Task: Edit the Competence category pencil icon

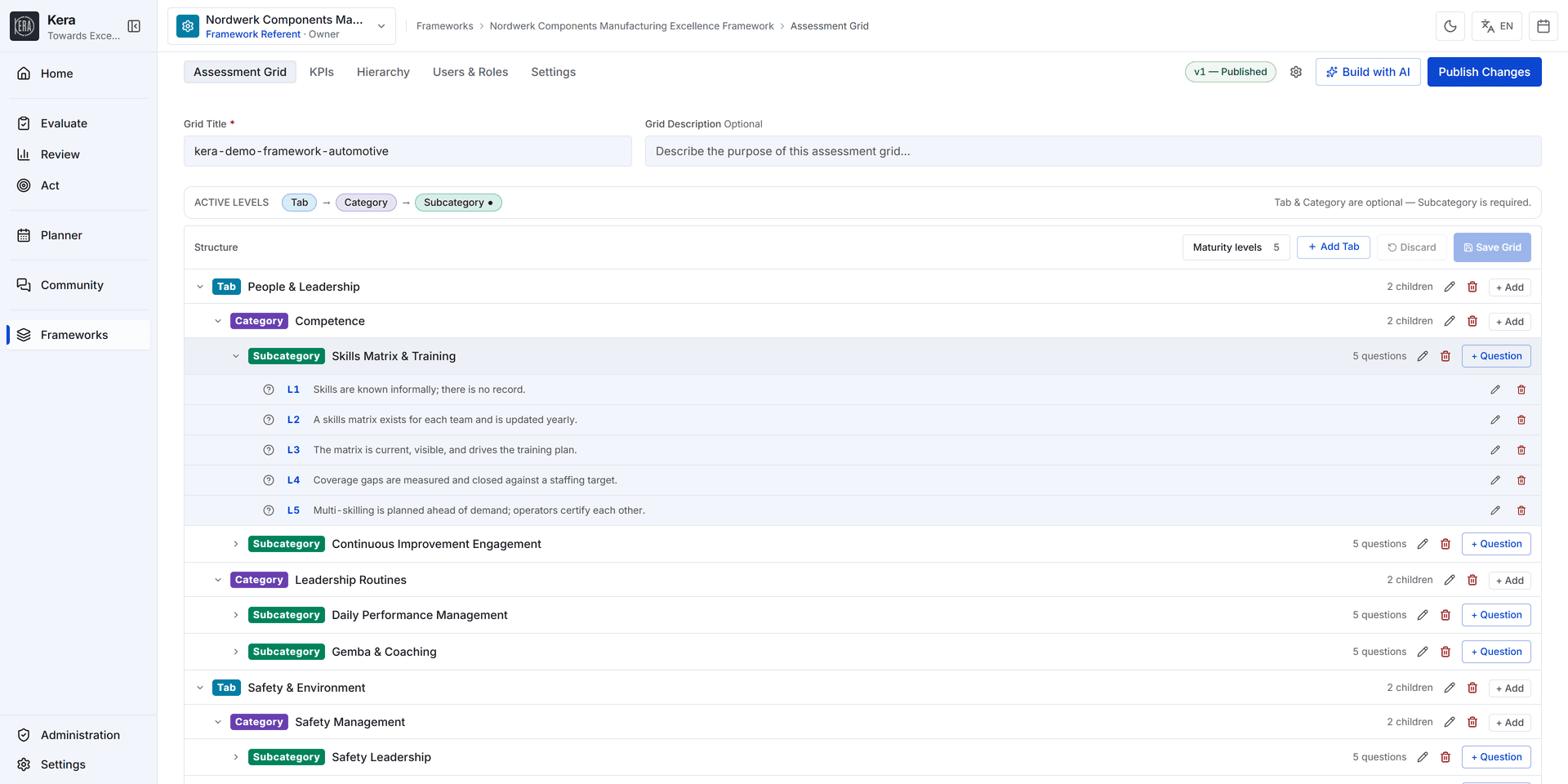Action: [1450, 321]
